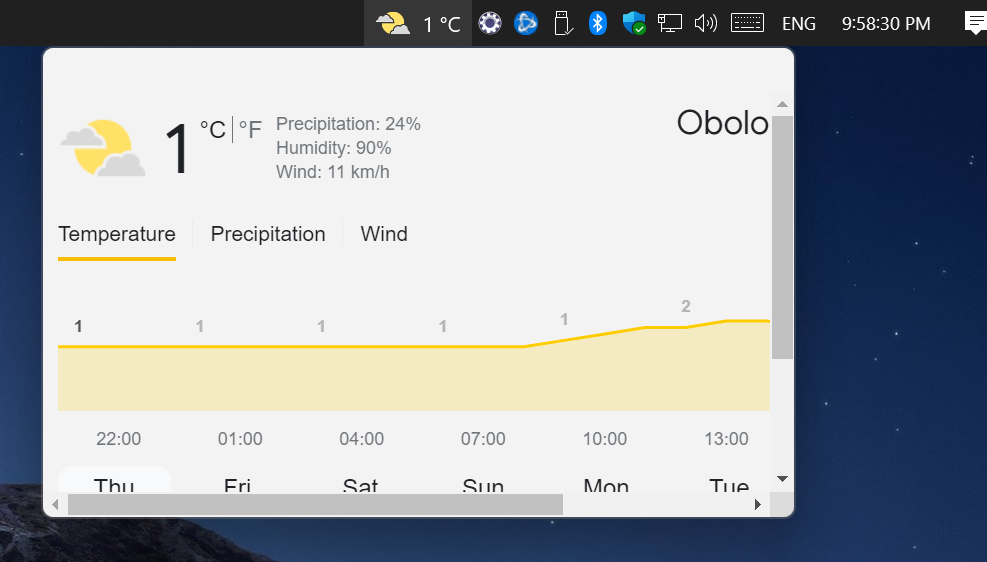Click the gear-shaped tray icon

tap(490, 23)
